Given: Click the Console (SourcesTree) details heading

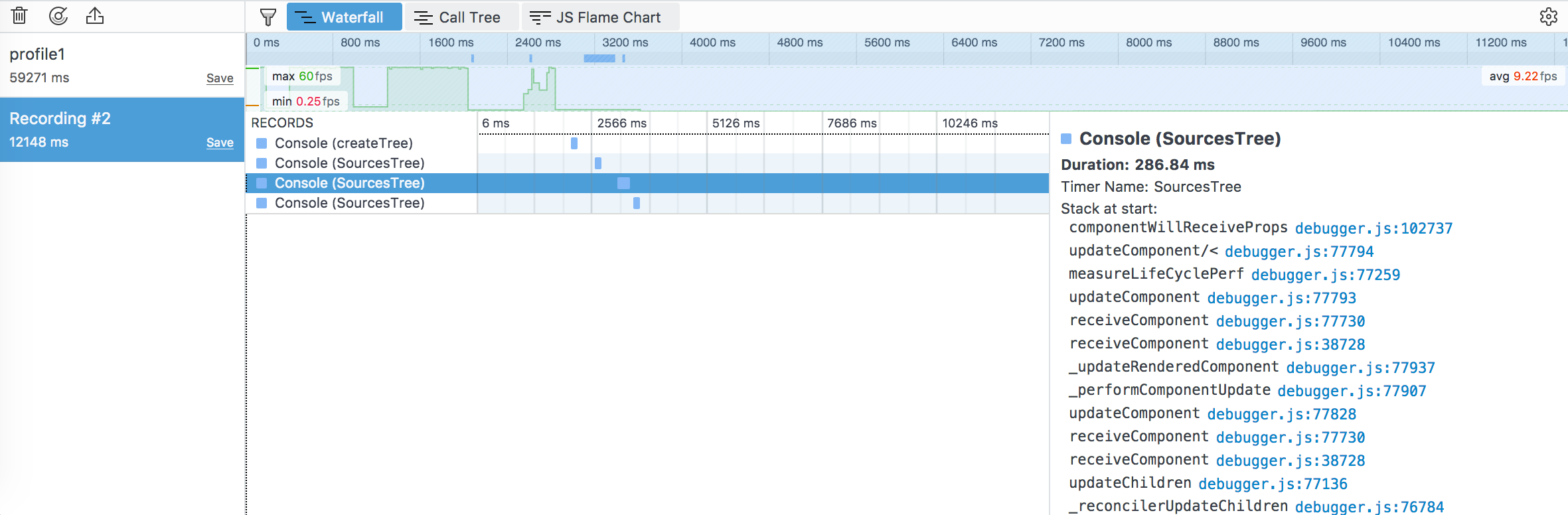Looking at the screenshot, I should pyautogui.click(x=1180, y=139).
